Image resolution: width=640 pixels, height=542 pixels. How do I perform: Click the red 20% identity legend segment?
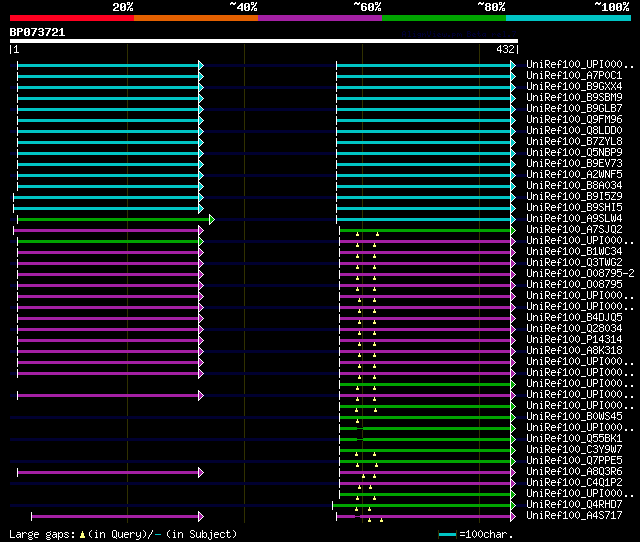71,18
